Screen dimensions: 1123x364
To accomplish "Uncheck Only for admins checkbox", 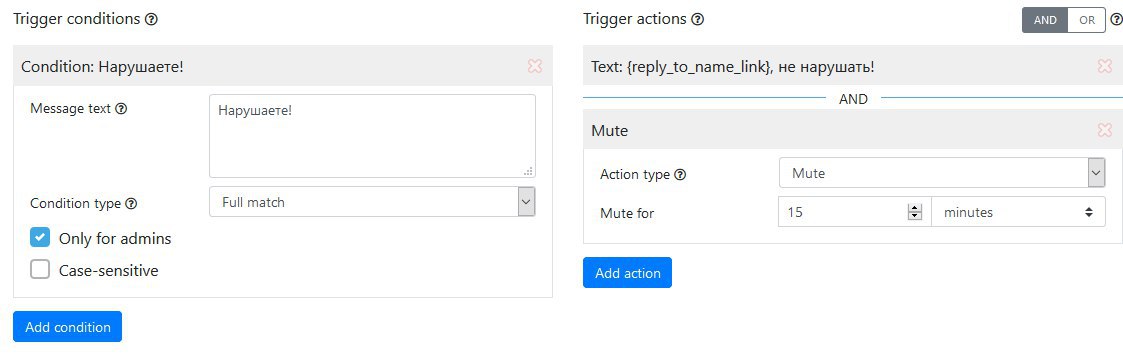I will click(40, 237).
